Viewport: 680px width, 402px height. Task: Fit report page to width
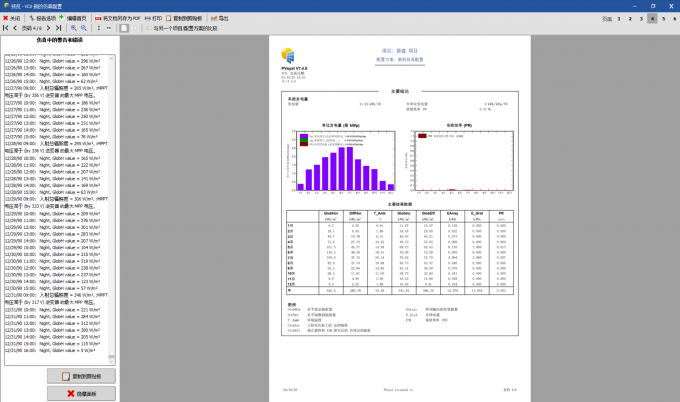click(x=109, y=28)
